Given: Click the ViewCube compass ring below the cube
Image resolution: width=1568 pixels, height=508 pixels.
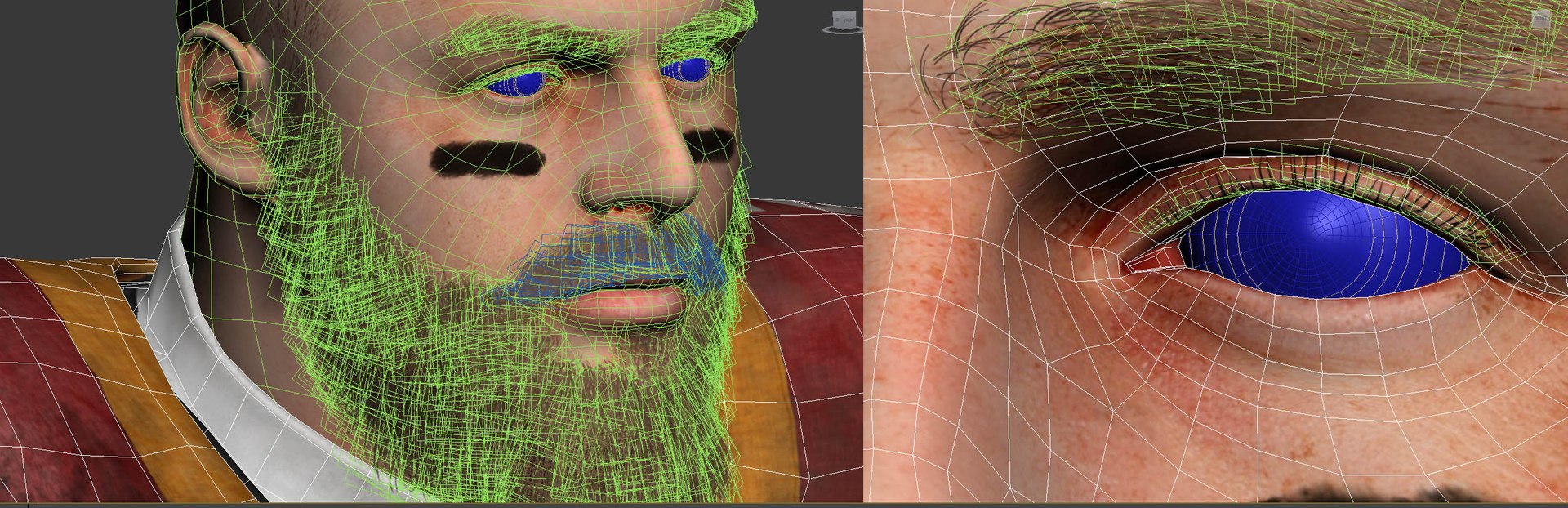Looking at the screenshot, I should (x=842, y=29).
